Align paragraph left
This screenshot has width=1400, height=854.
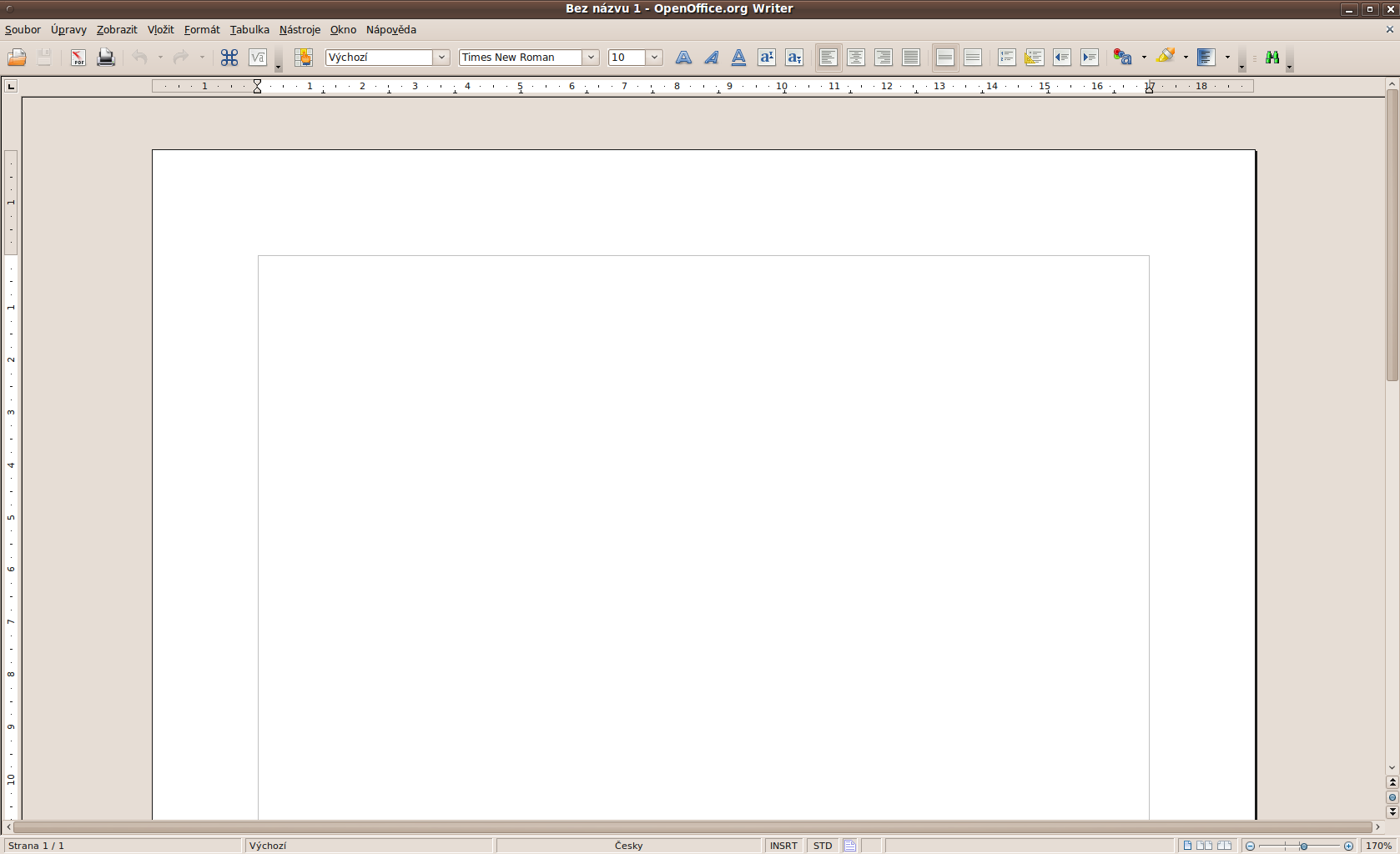[828, 58]
